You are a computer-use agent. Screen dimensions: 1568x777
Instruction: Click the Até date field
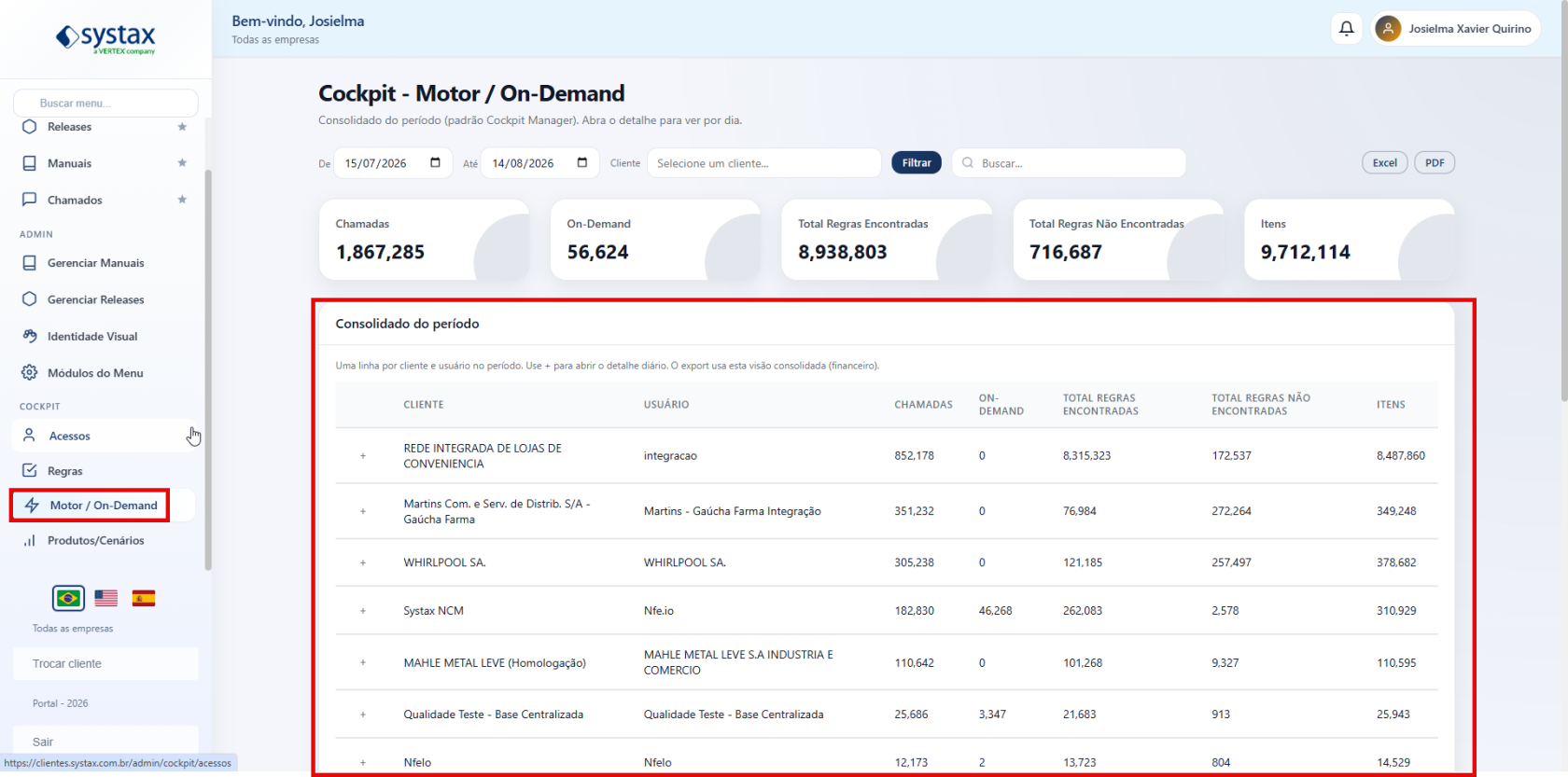540,163
